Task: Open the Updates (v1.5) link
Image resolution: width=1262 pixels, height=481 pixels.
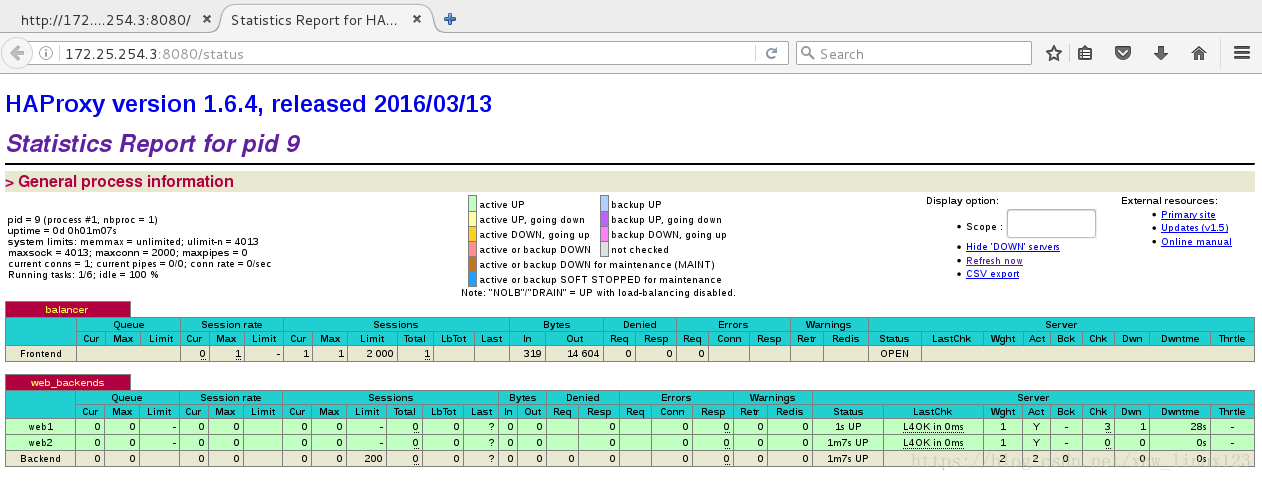Action: [1193, 228]
